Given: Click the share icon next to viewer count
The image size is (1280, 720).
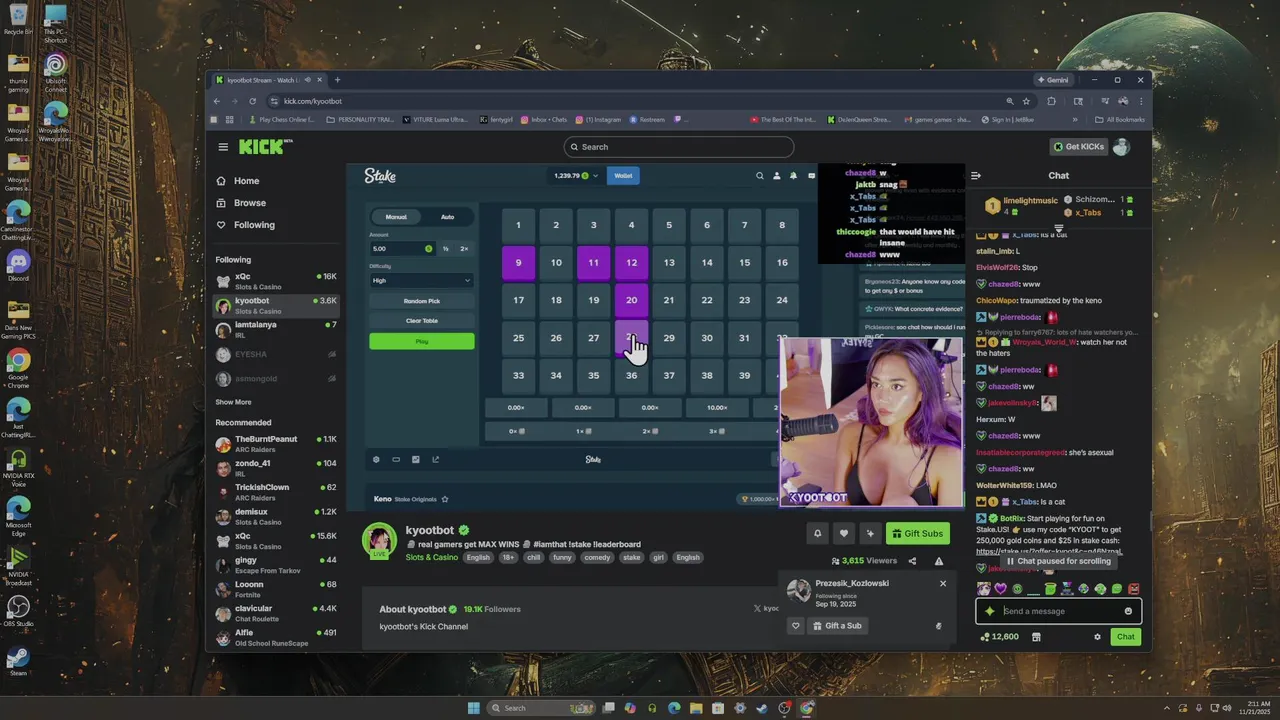Looking at the screenshot, I should click(x=911, y=561).
